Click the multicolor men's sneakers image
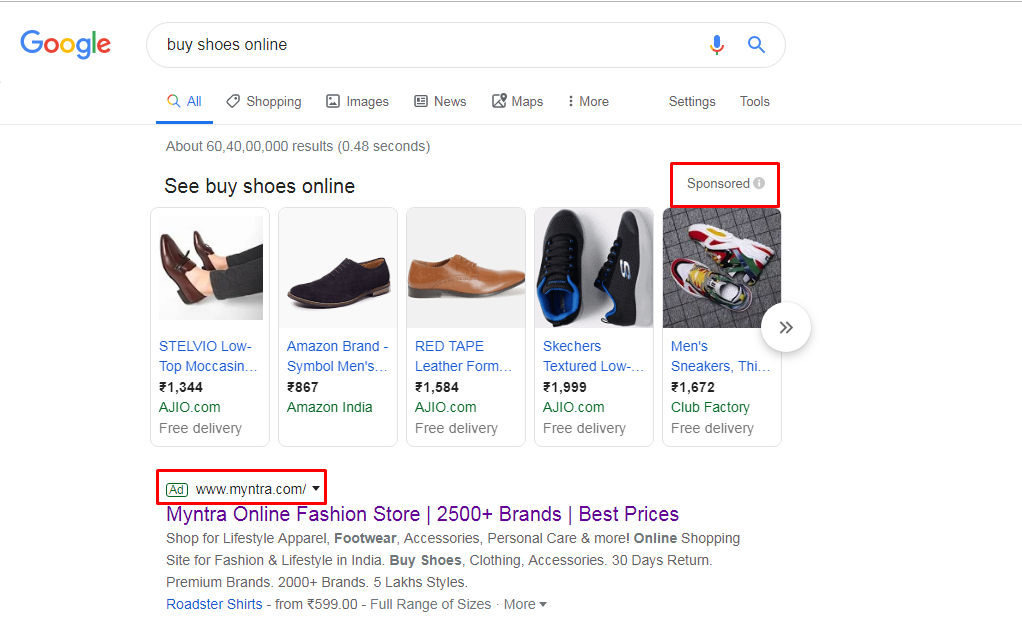Viewport: 1022px width, 626px height. pos(722,268)
